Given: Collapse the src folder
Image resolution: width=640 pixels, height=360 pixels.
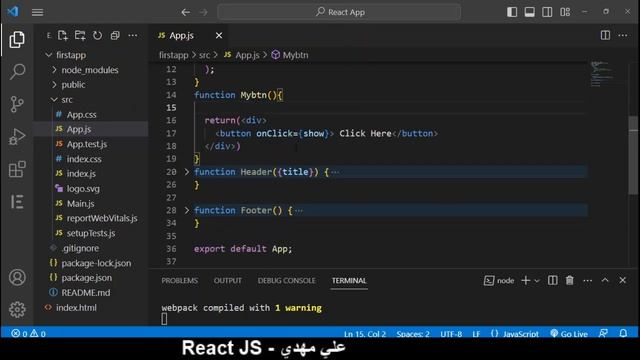Looking at the screenshot, I should (x=54, y=100).
